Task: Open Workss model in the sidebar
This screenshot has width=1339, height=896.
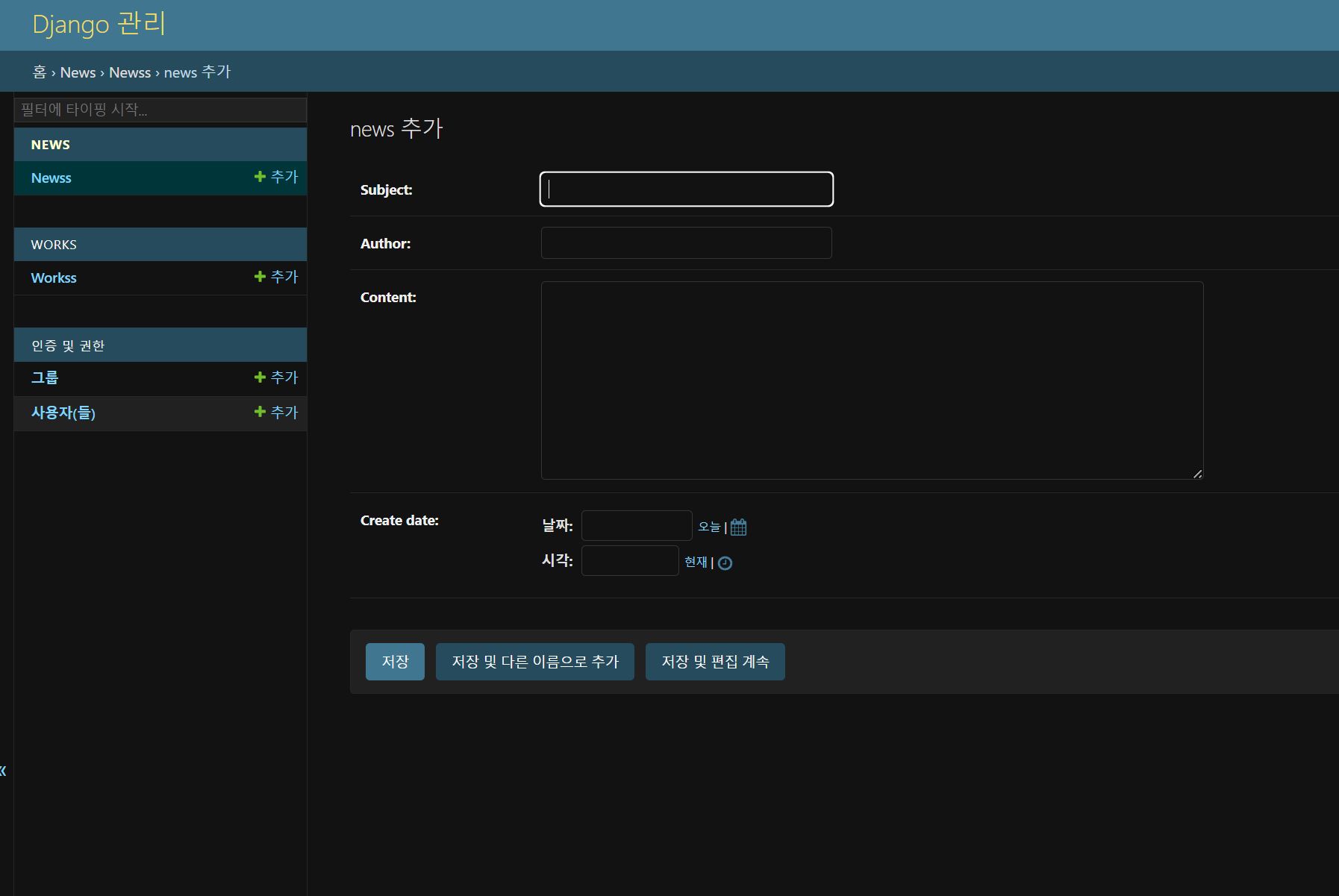Action: 54,278
